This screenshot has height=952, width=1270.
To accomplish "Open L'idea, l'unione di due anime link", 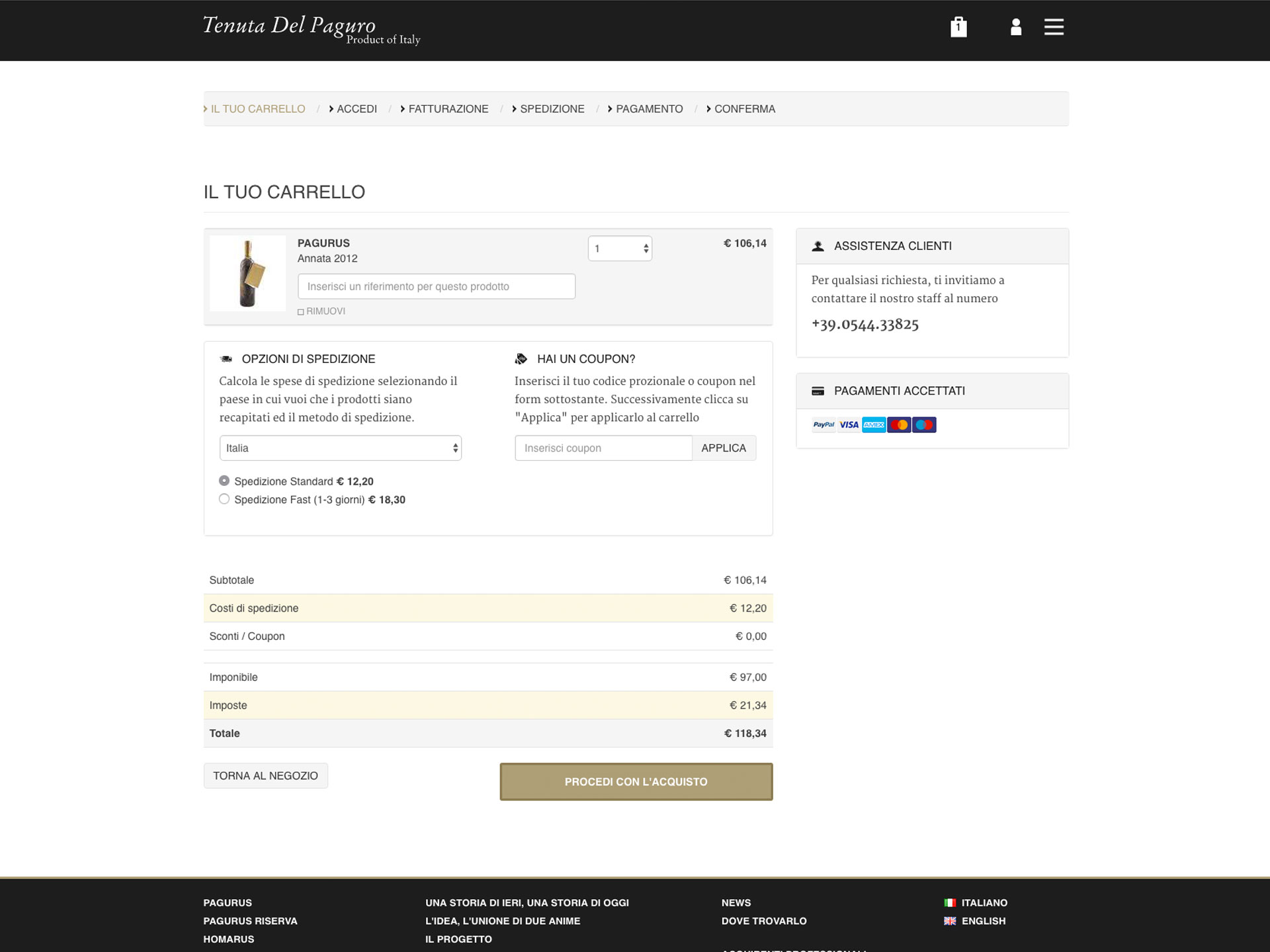I will pos(503,921).
